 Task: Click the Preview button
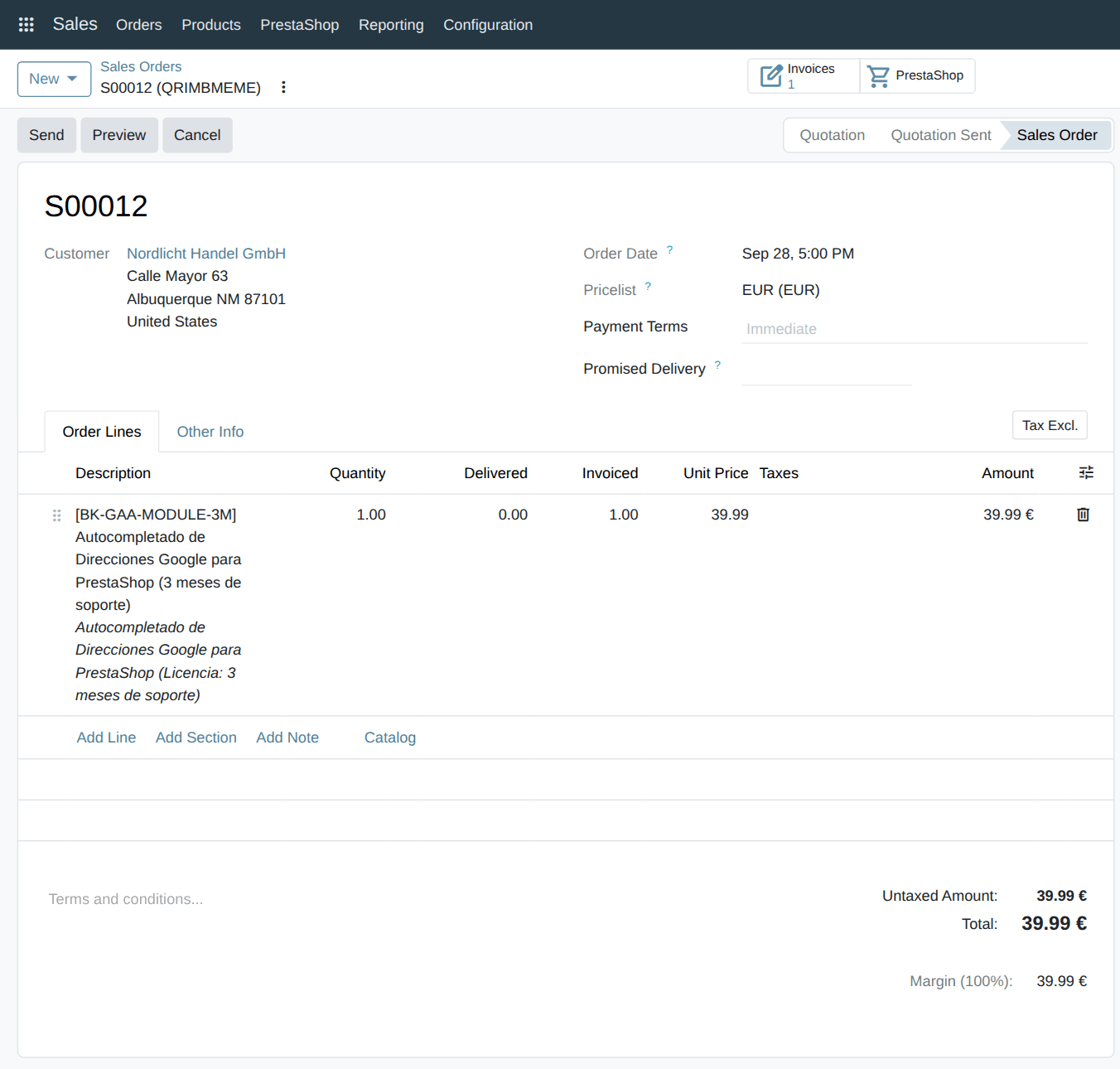(x=119, y=135)
